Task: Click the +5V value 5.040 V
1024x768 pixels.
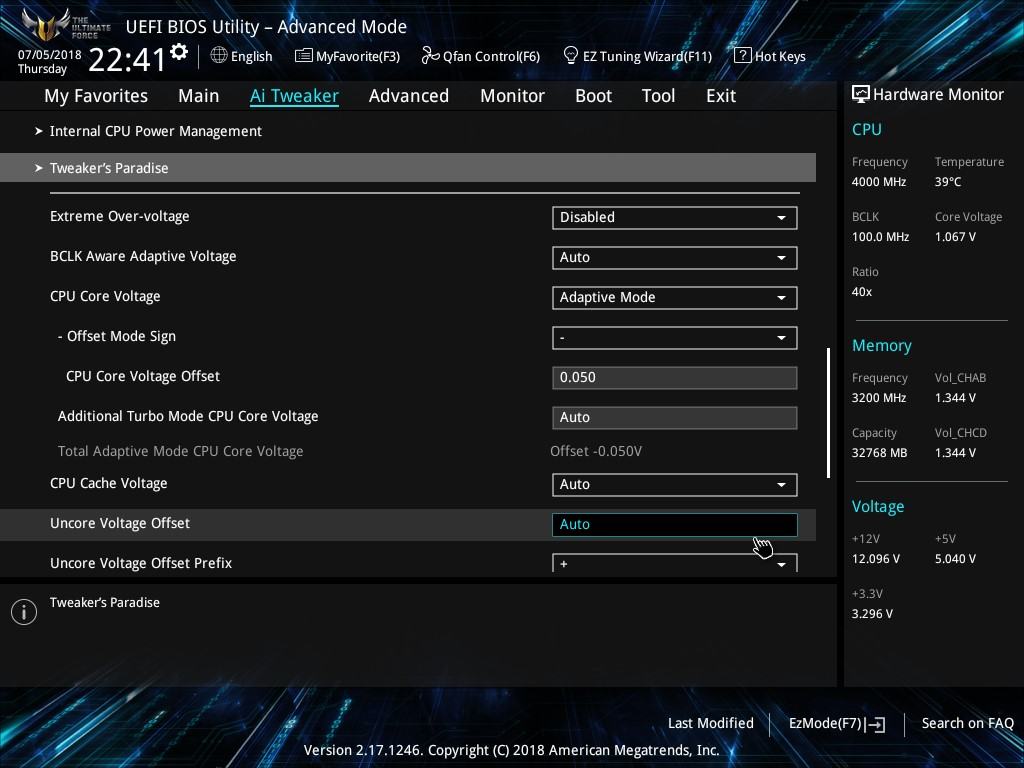Action: pyautogui.click(x=955, y=559)
